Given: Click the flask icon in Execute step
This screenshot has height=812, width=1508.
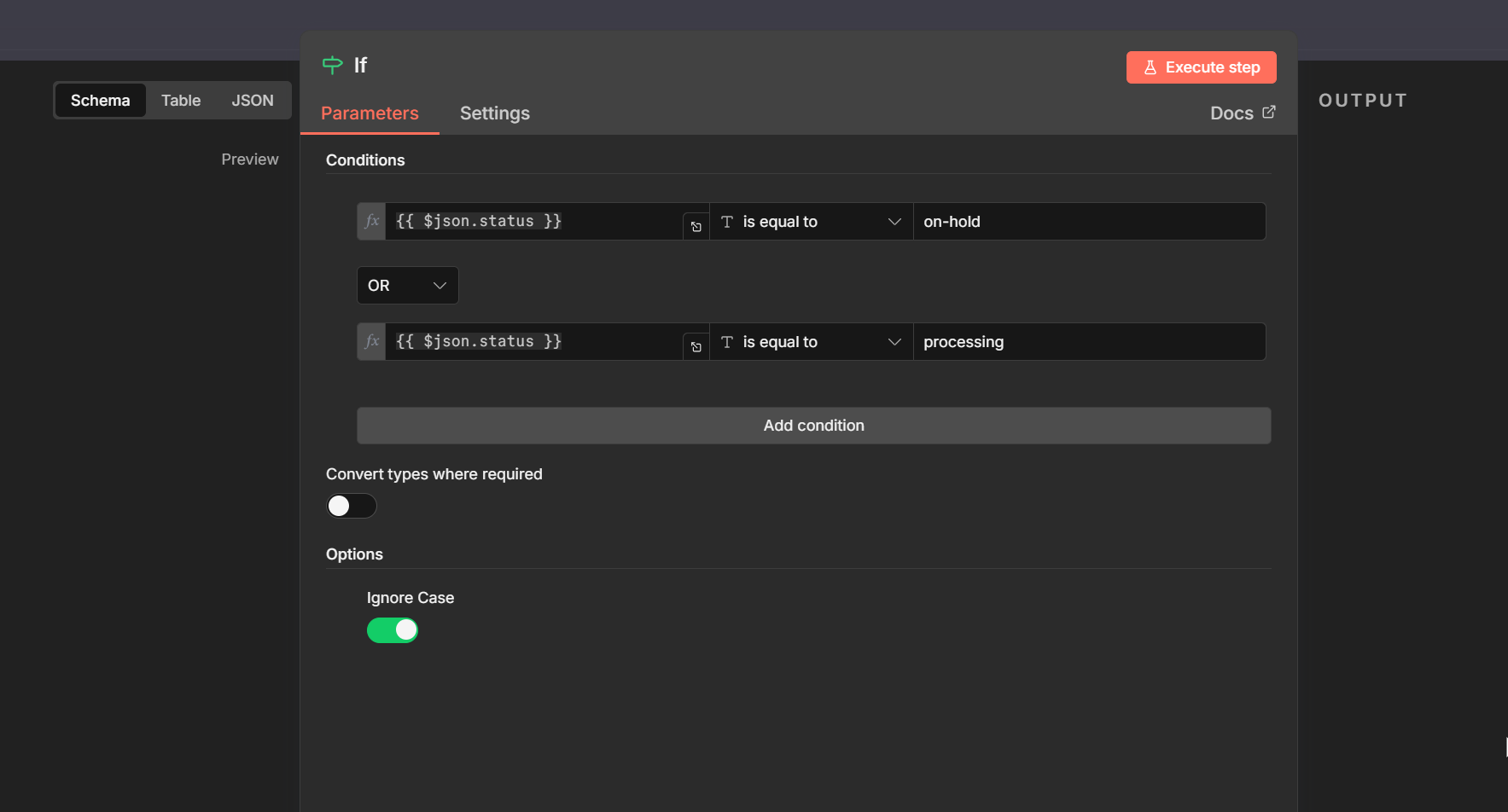Looking at the screenshot, I should 1150,67.
